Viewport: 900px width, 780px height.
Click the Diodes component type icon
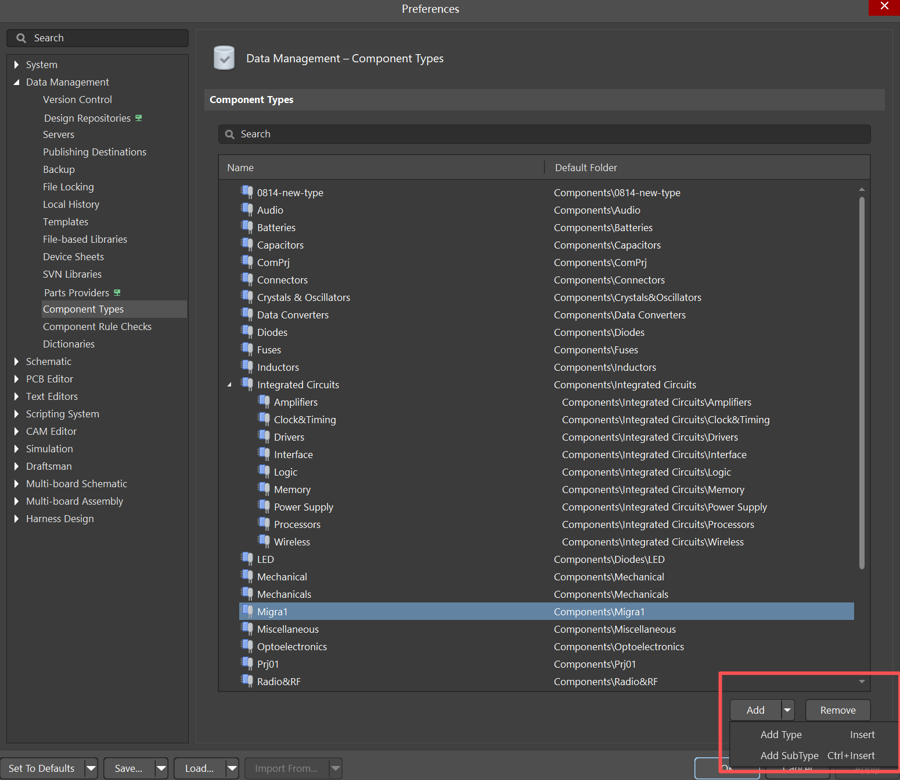(x=247, y=332)
